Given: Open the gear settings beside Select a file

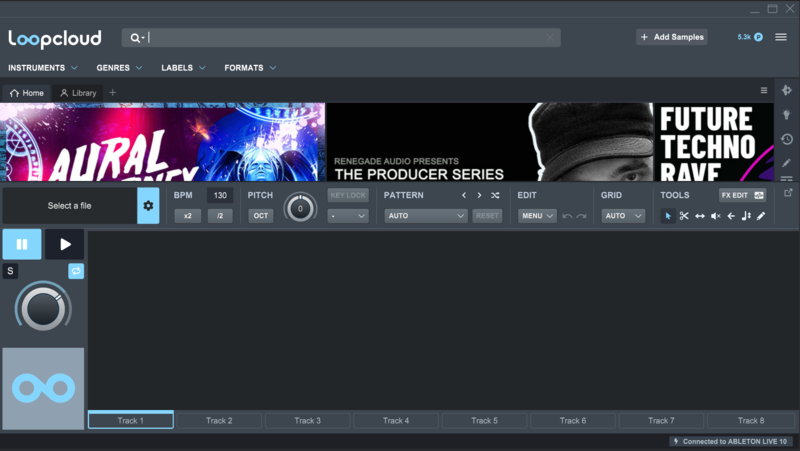Looking at the screenshot, I should tap(148, 206).
